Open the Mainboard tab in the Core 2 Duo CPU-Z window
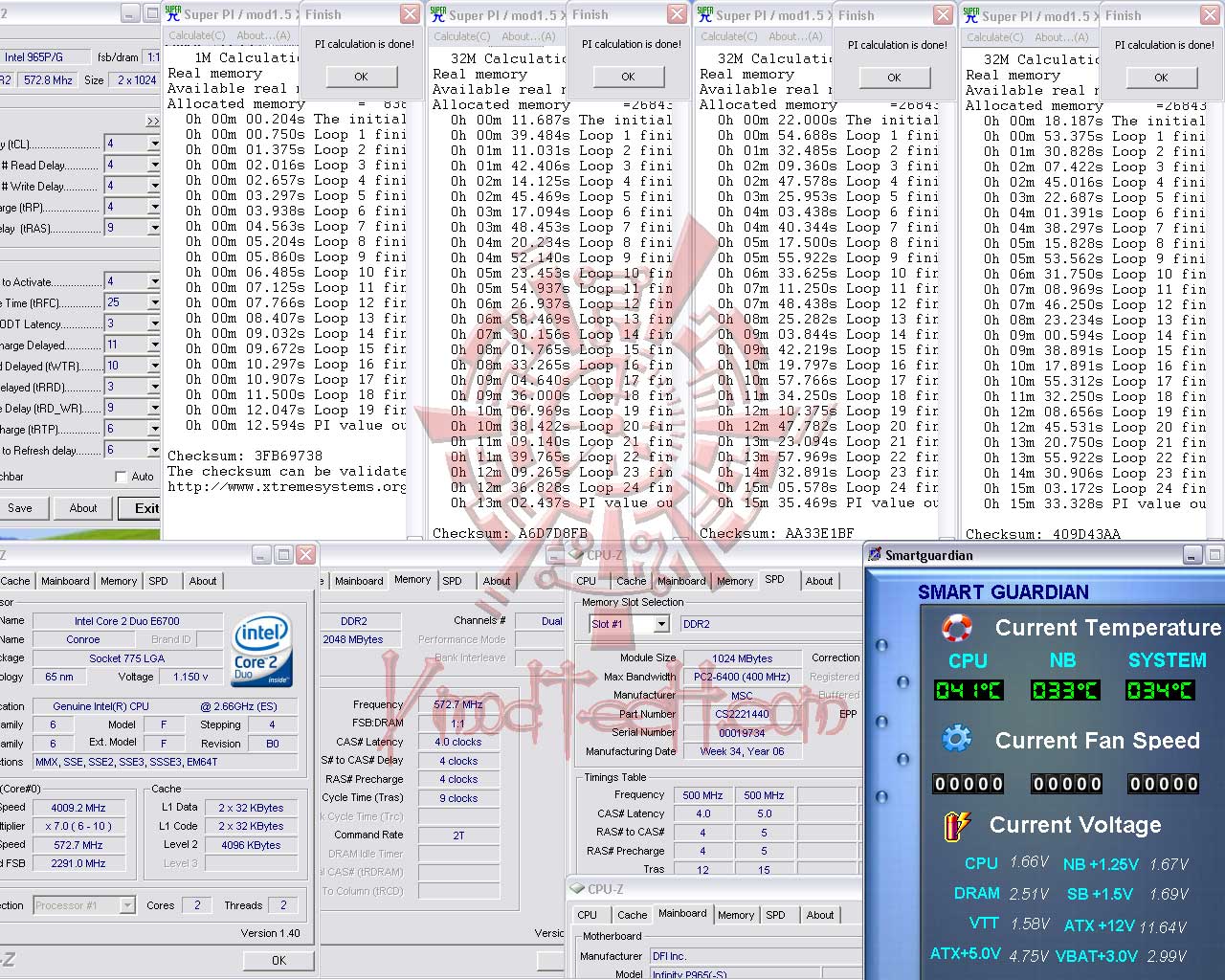The width and height of the screenshot is (1225, 980). pos(65,581)
